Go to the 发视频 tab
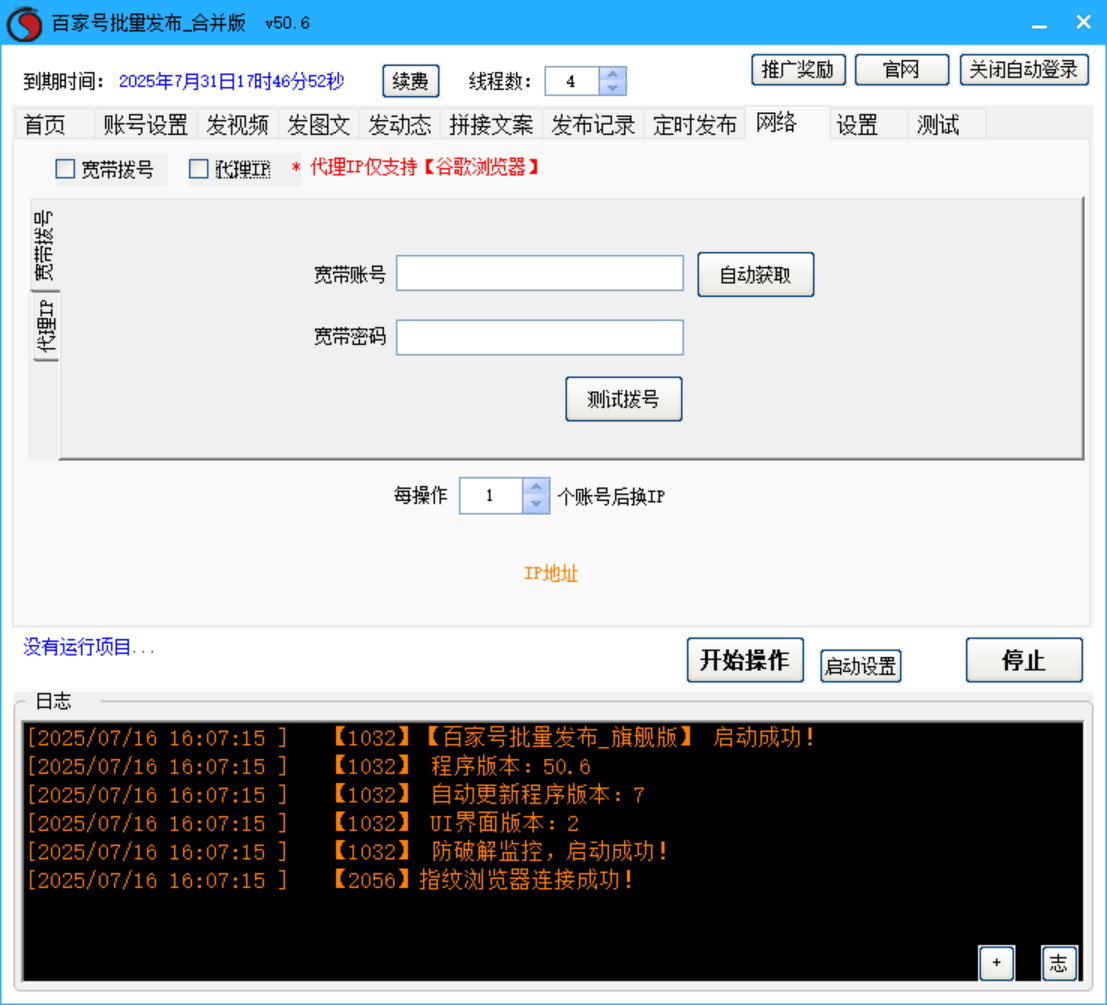The width and height of the screenshot is (1107, 1005). pyautogui.click(x=238, y=125)
